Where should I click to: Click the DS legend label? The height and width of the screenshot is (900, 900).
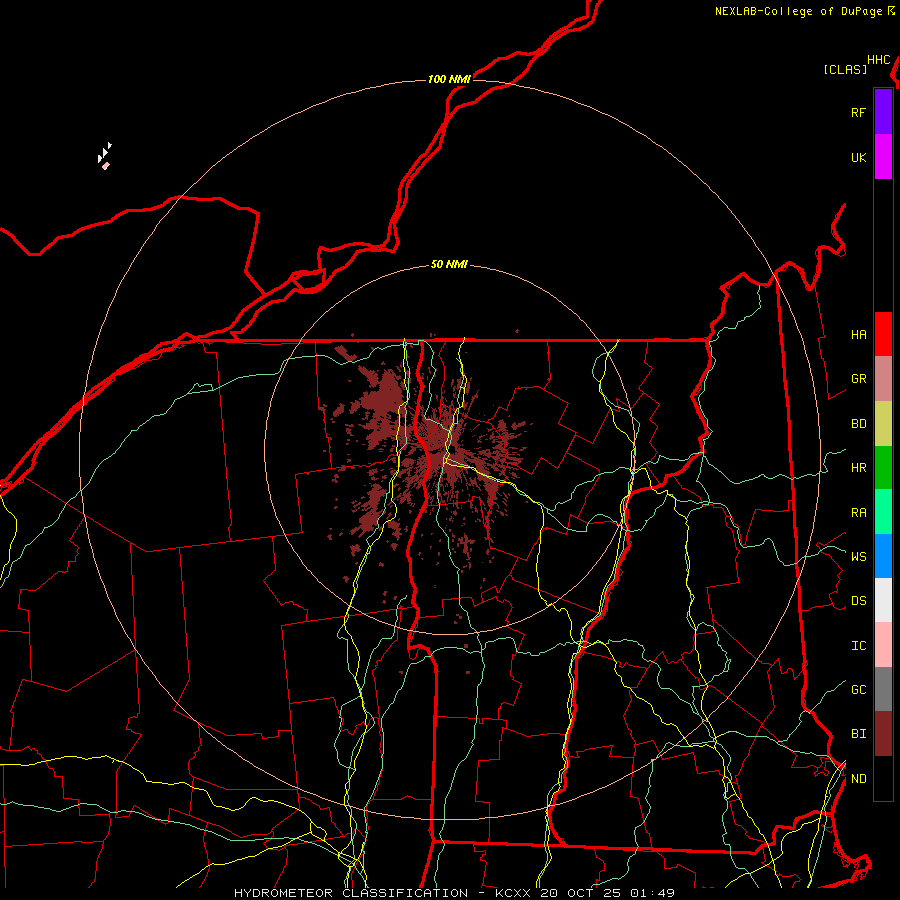[x=858, y=601]
